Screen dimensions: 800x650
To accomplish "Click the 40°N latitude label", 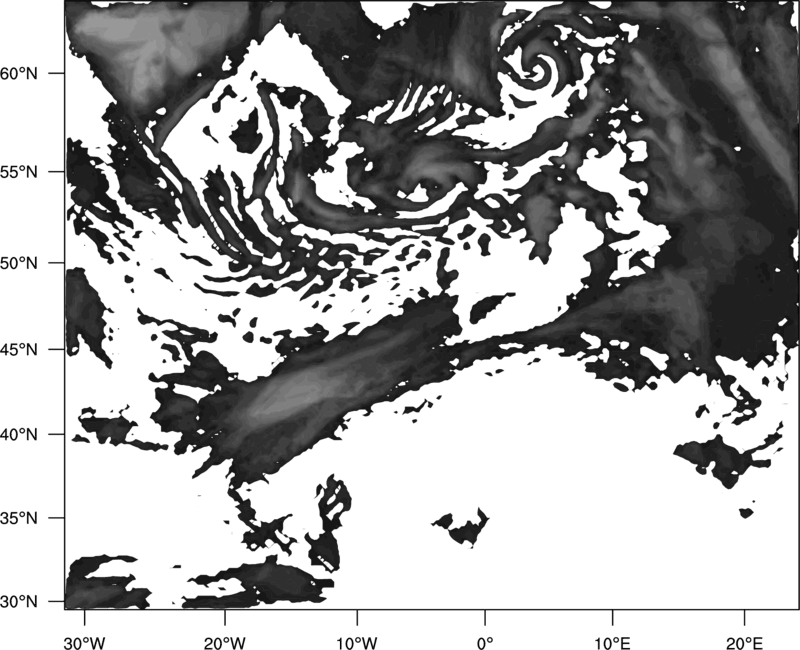I will [x=19, y=435].
